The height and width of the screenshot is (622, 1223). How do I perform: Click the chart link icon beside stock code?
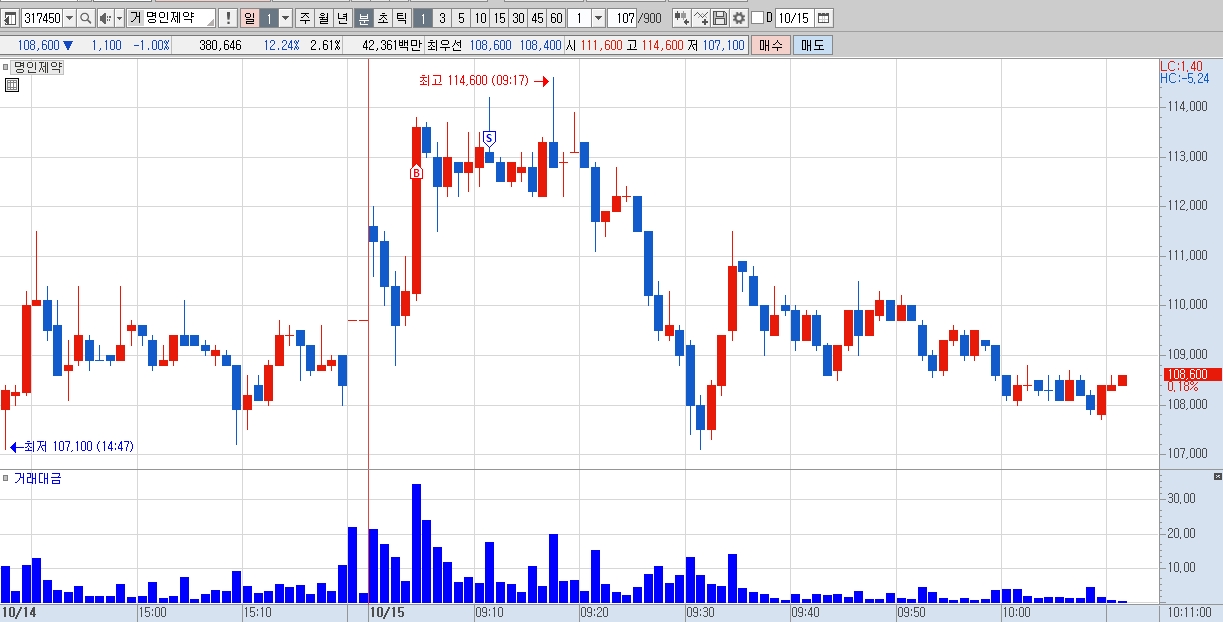pos(10,18)
